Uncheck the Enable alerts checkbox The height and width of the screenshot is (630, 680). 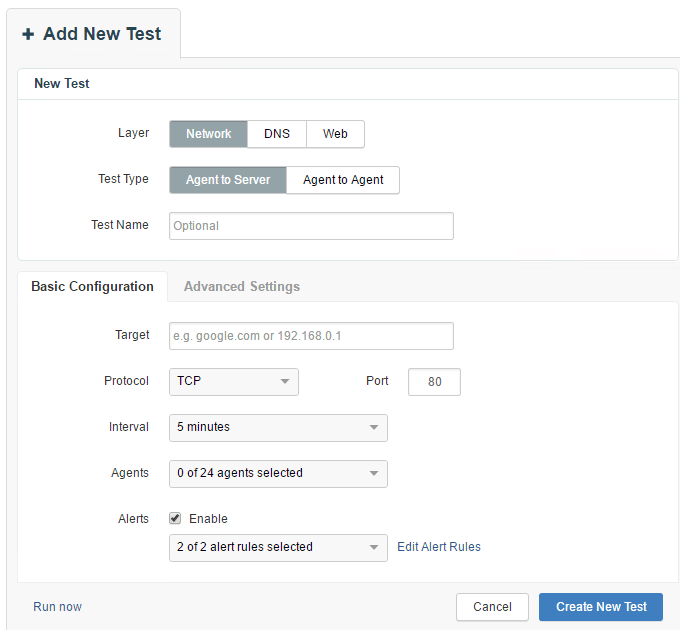(x=175, y=519)
